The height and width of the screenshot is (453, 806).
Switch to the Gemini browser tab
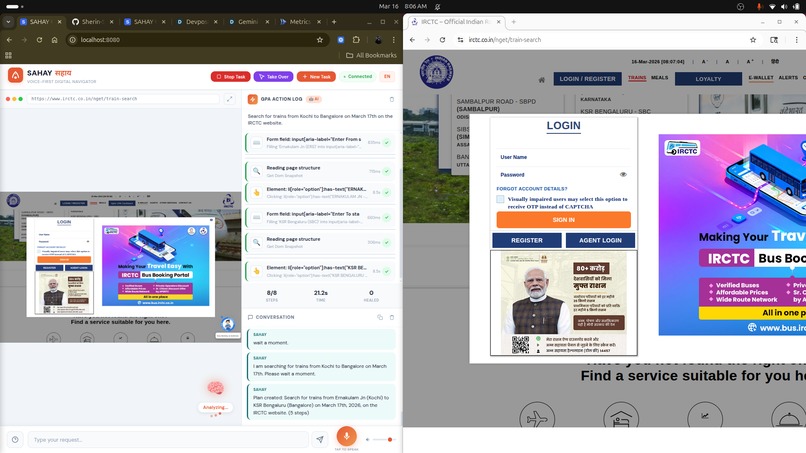tap(248, 22)
